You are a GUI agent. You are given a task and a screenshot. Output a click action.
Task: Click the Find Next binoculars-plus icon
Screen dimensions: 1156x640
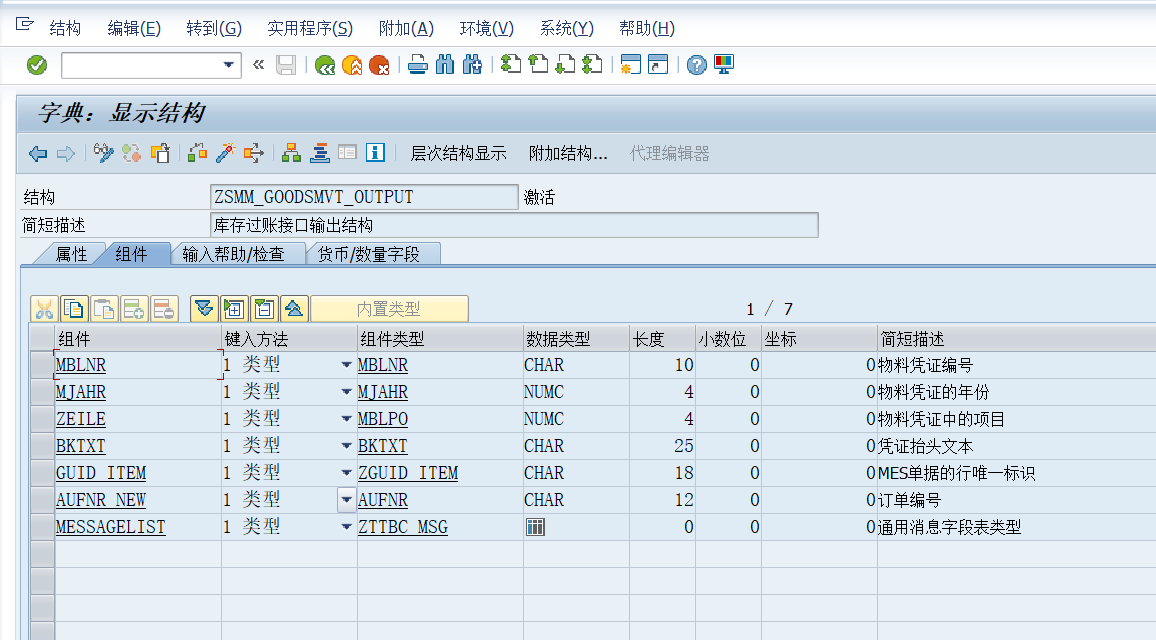click(x=472, y=65)
